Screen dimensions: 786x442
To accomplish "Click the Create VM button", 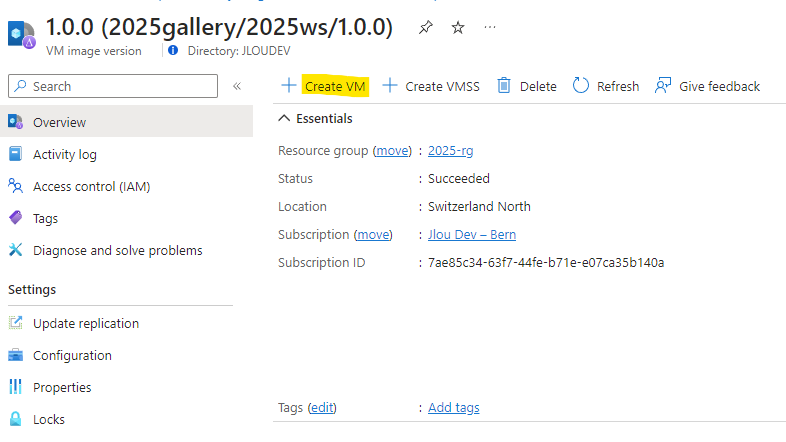I will coord(335,86).
